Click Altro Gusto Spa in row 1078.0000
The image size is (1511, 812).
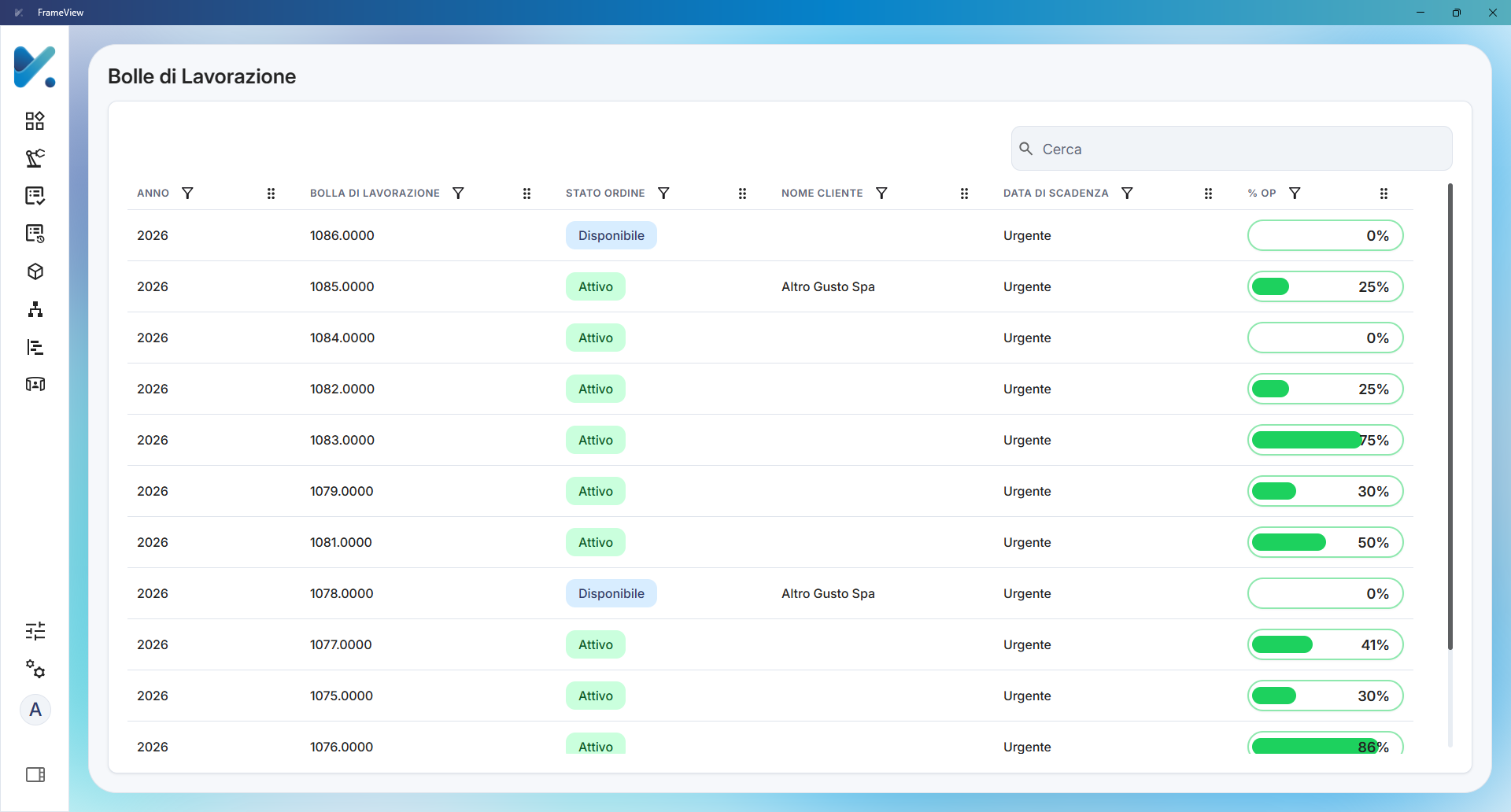(828, 593)
